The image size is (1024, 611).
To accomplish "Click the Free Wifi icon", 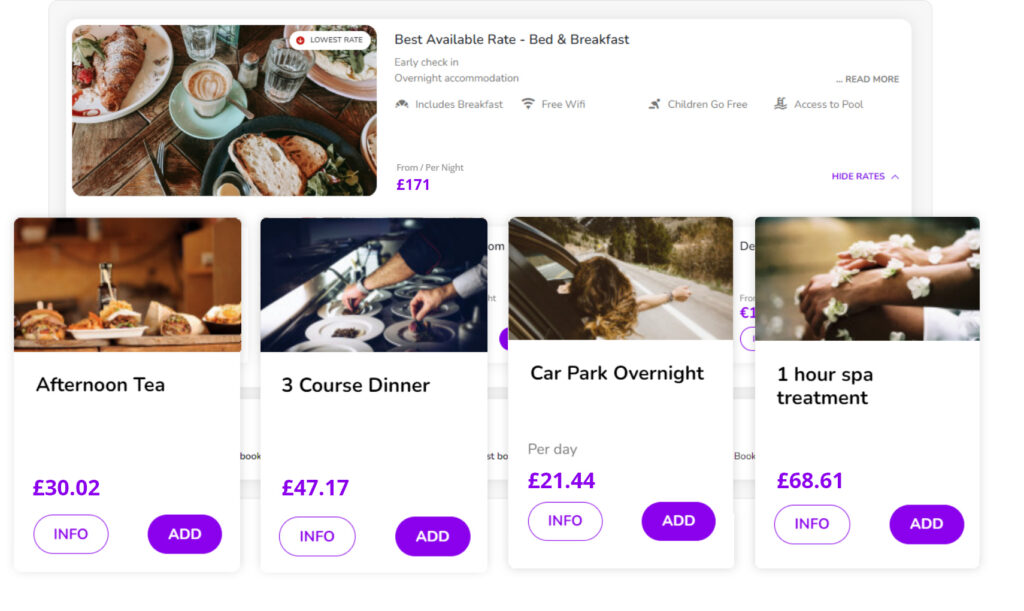I will coord(528,104).
